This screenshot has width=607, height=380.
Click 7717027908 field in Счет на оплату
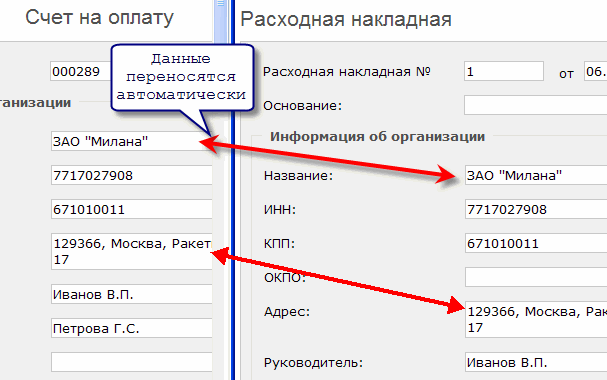132,175
